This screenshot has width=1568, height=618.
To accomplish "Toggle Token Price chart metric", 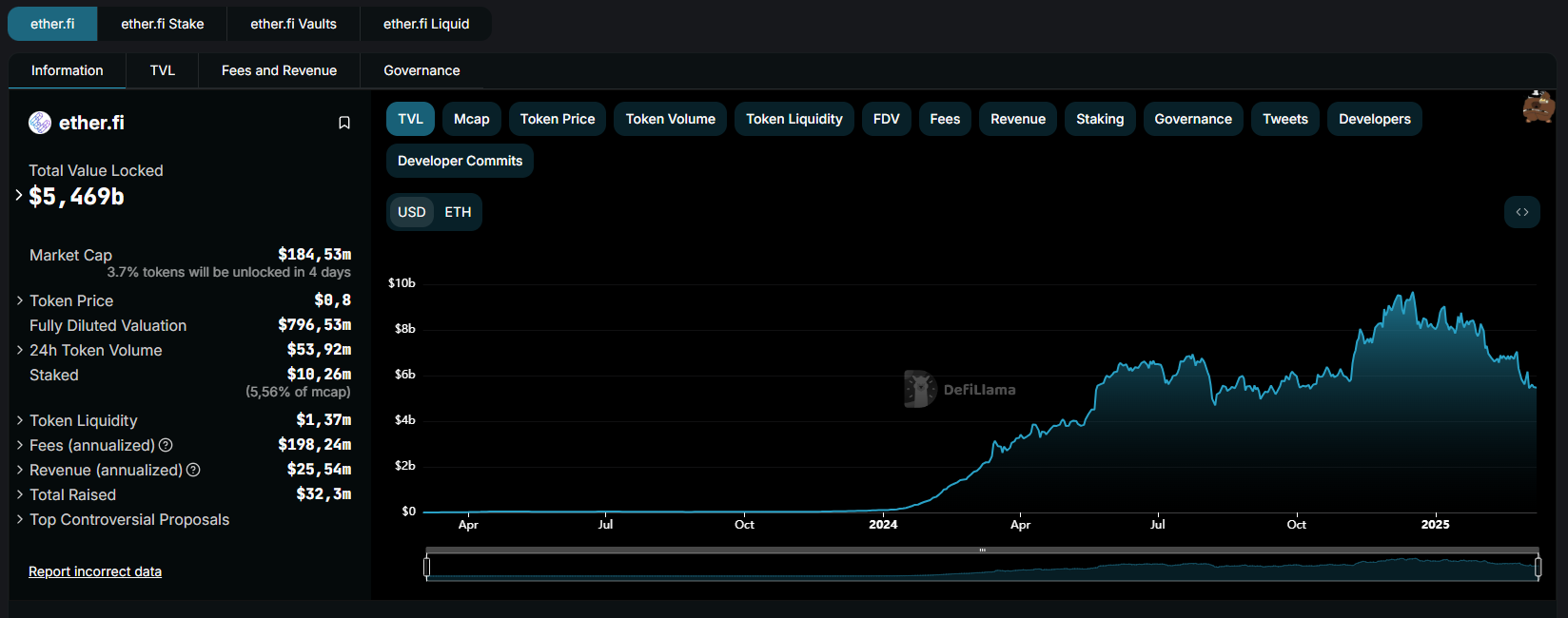I will pos(558,119).
